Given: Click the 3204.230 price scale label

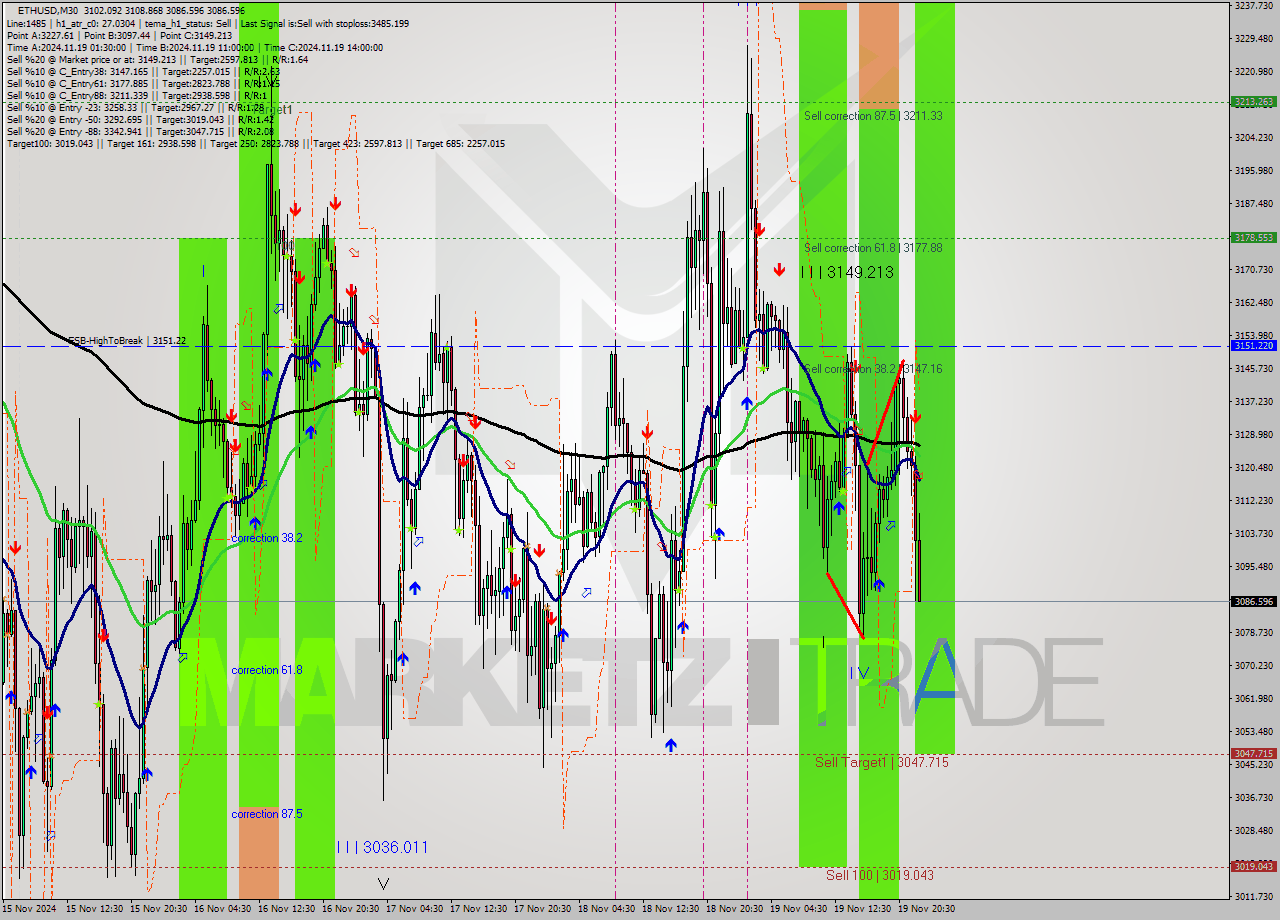Looking at the screenshot, I should (x=1253, y=138).
